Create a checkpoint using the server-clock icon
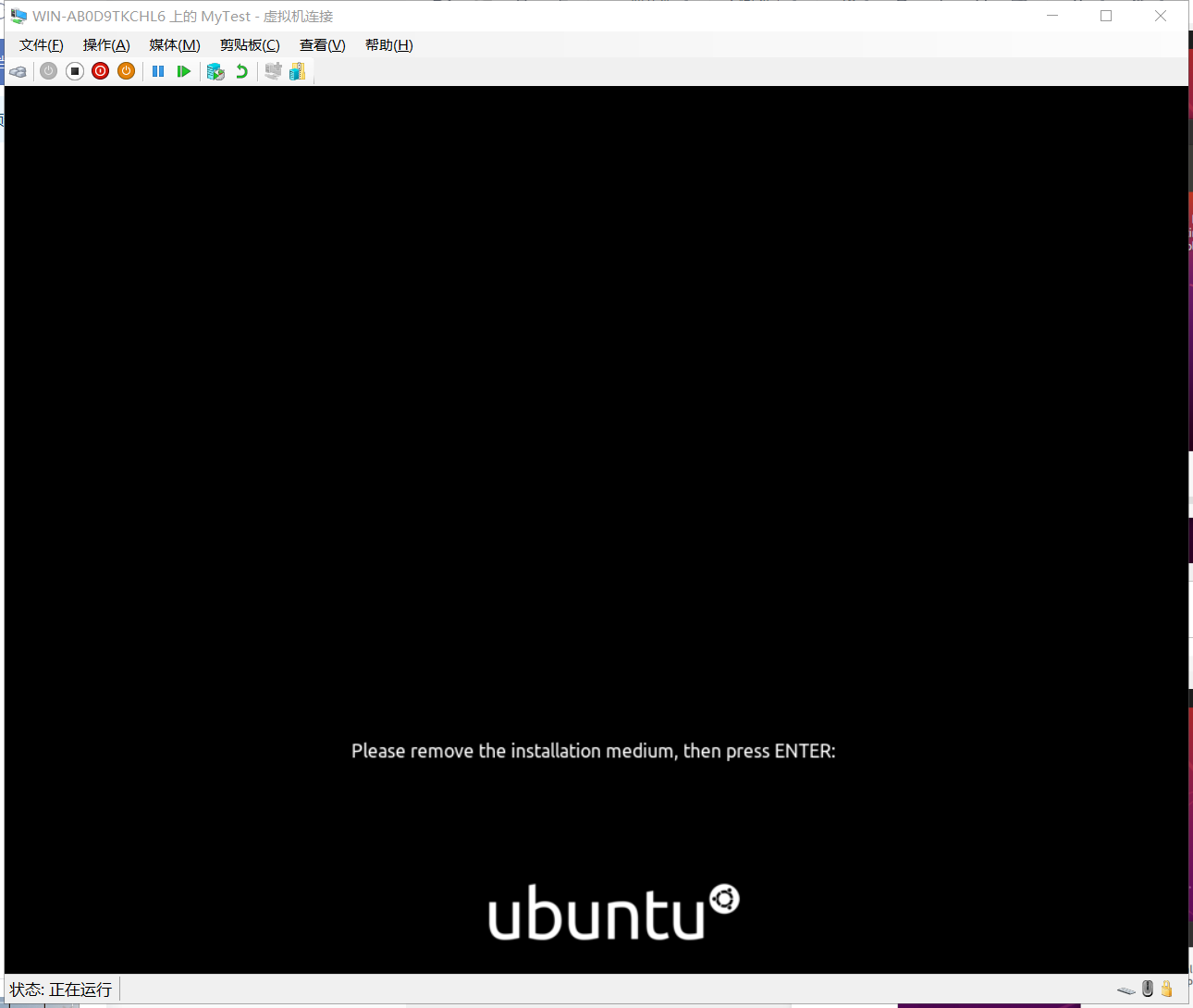This screenshot has height=1008, width=1193. (215, 71)
